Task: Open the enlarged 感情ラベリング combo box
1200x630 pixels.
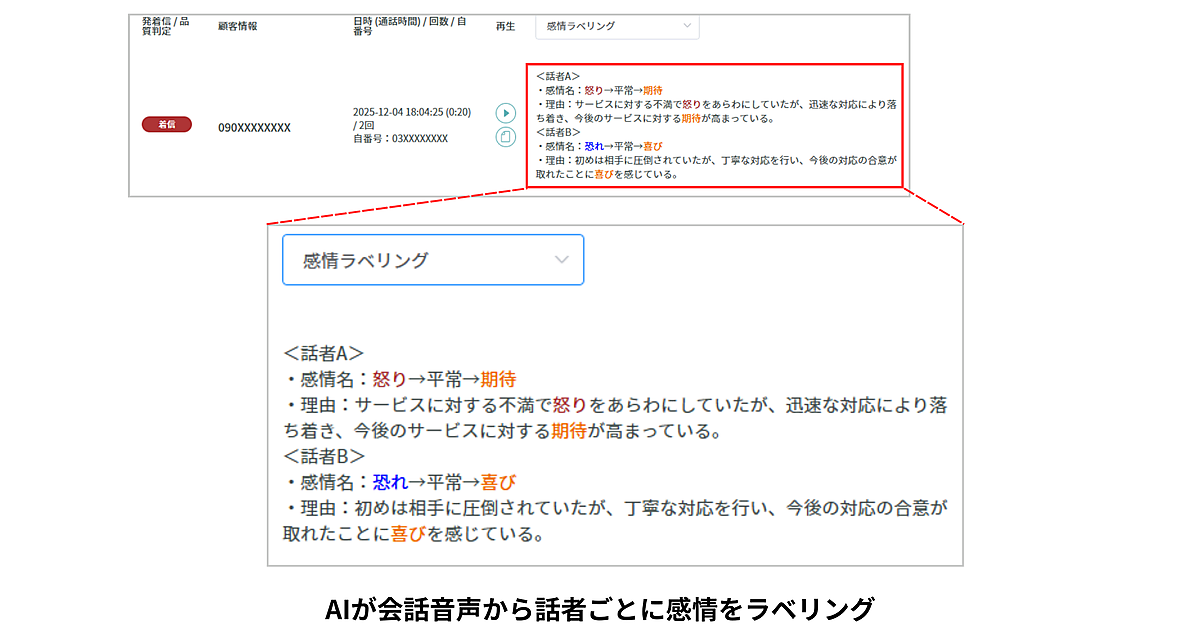Action: coord(432,260)
